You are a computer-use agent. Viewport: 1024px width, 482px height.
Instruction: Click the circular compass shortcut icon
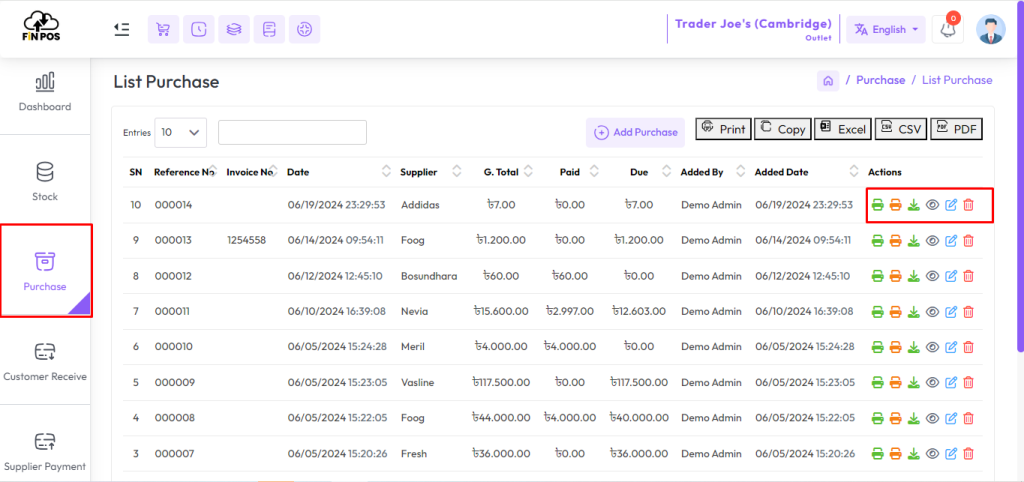[x=304, y=29]
